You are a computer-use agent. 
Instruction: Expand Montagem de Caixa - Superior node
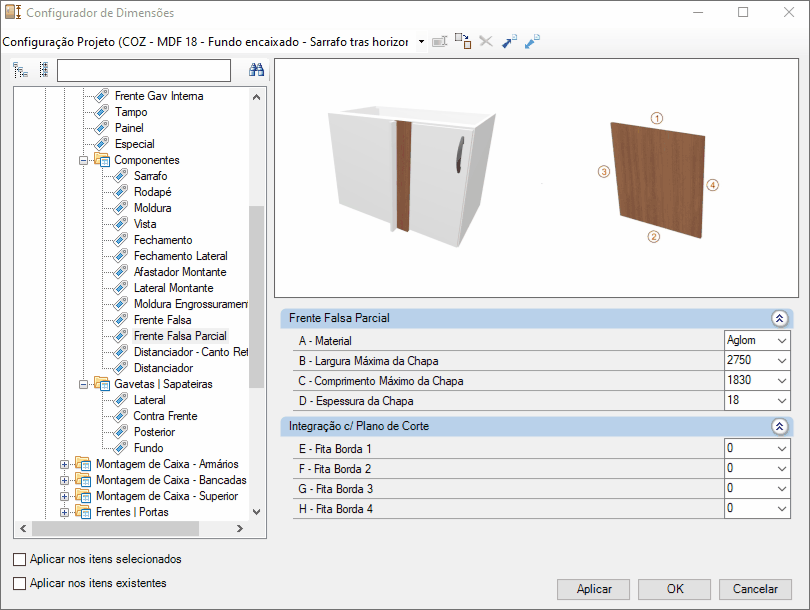click(64, 497)
